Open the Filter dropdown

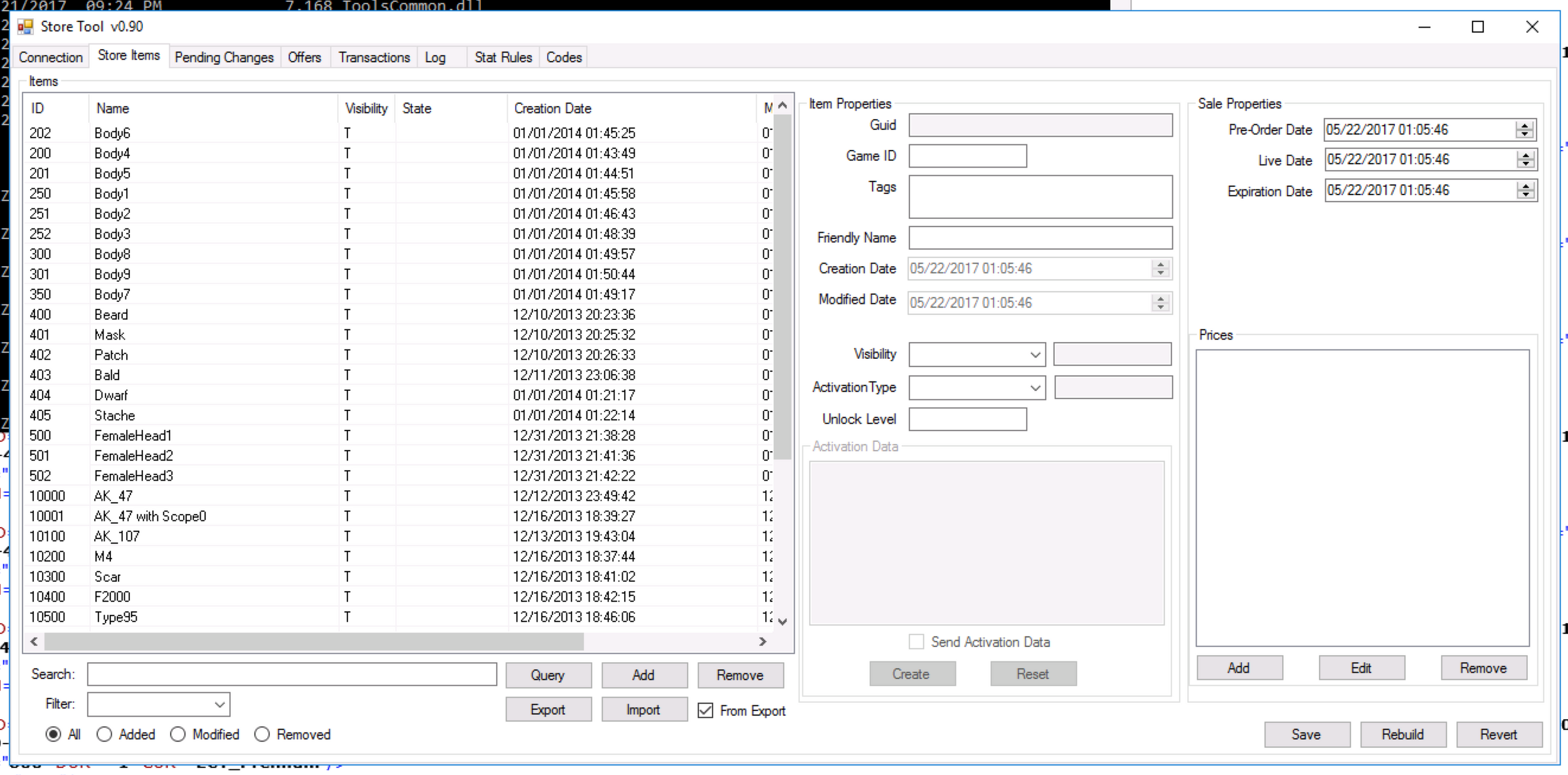pyautogui.click(x=220, y=705)
